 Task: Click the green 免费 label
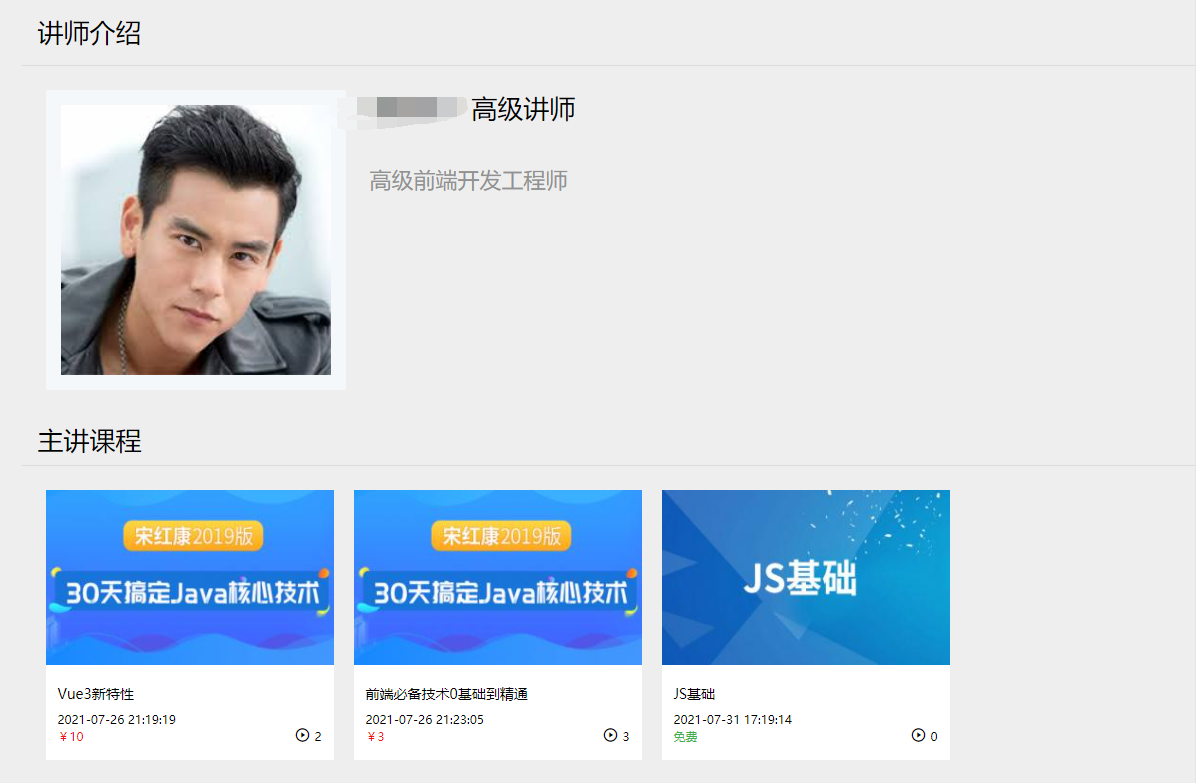tap(685, 736)
